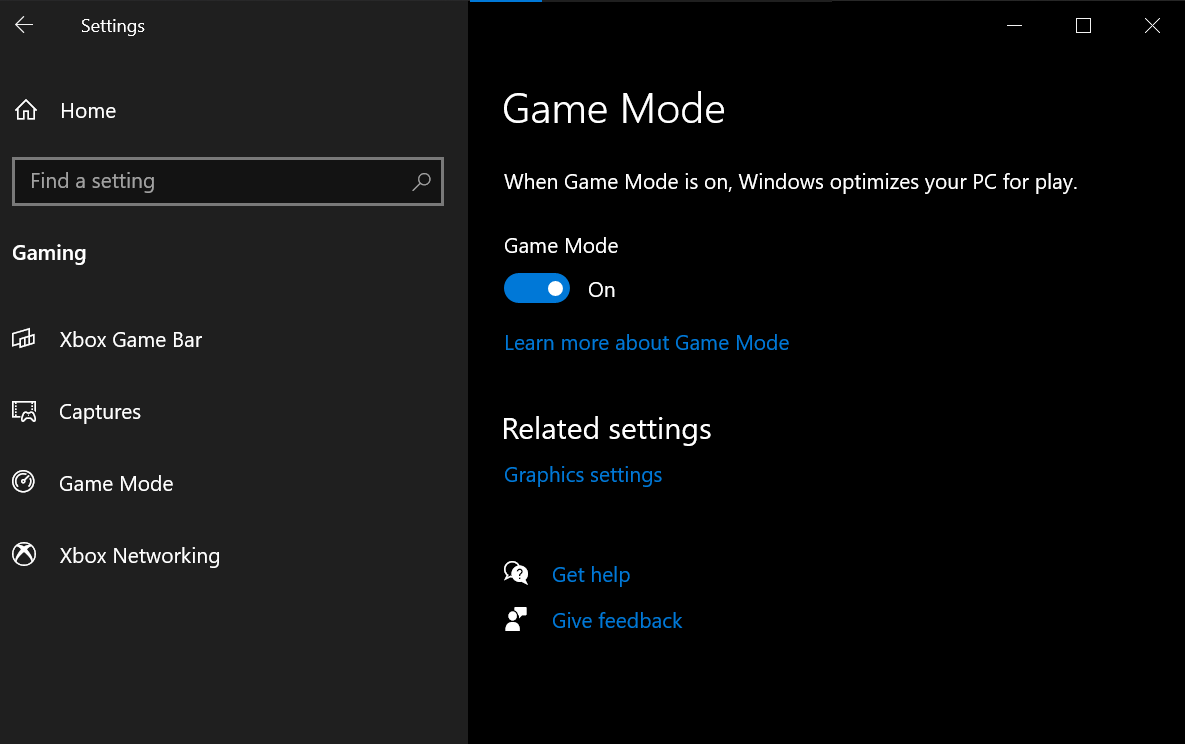The height and width of the screenshot is (744, 1185).
Task: Open the Xbox Networking section
Action: (x=139, y=556)
